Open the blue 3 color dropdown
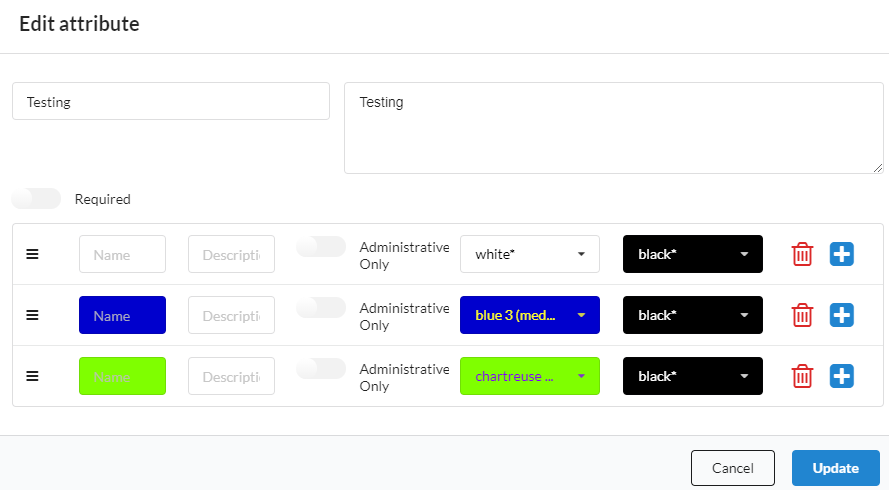The image size is (889, 490). pos(529,315)
